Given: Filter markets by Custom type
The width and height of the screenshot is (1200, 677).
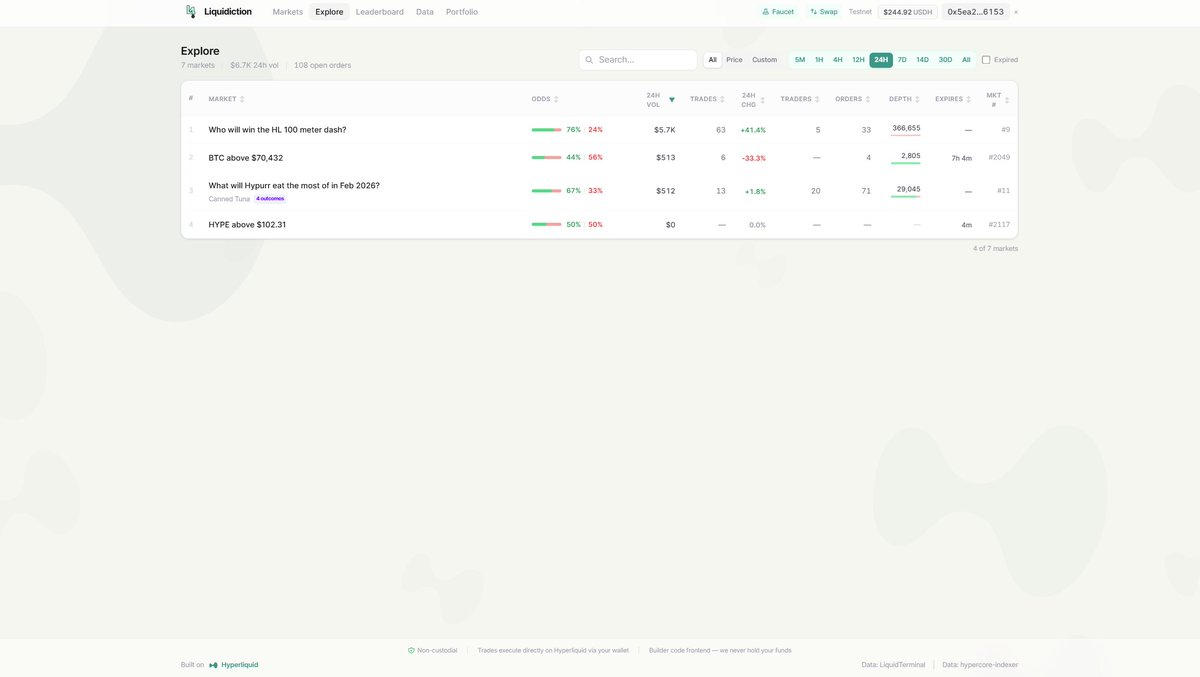Looking at the screenshot, I should (x=764, y=60).
